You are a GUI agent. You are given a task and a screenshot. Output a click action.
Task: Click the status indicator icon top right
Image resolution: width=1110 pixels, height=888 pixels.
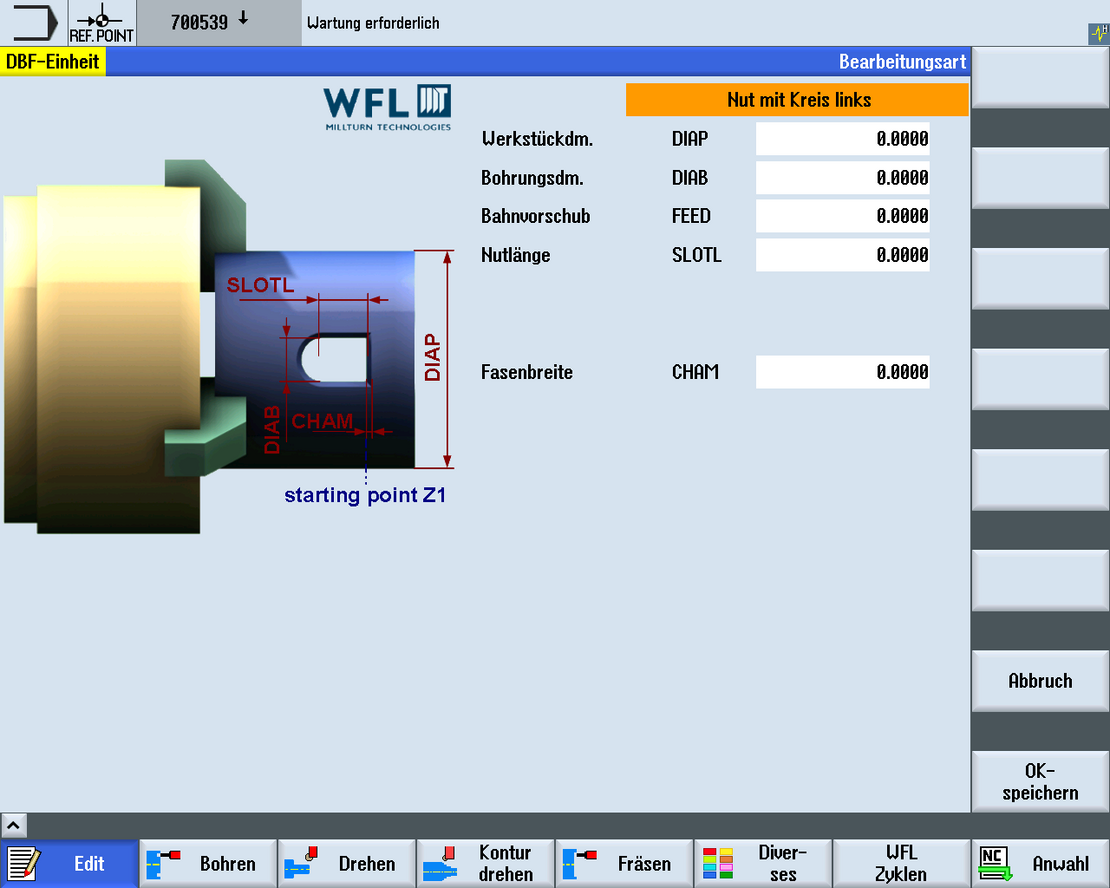click(1099, 33)
